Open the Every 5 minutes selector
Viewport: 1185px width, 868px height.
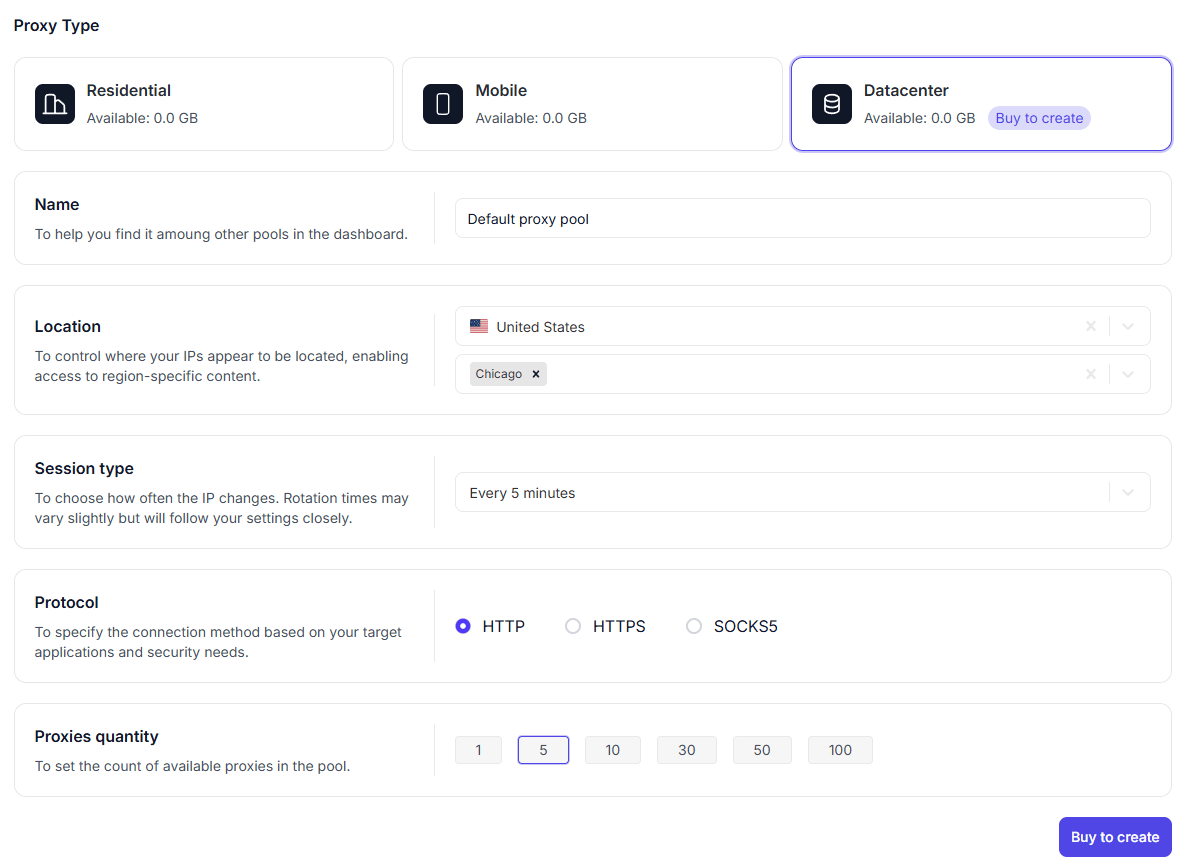point(803,493)
